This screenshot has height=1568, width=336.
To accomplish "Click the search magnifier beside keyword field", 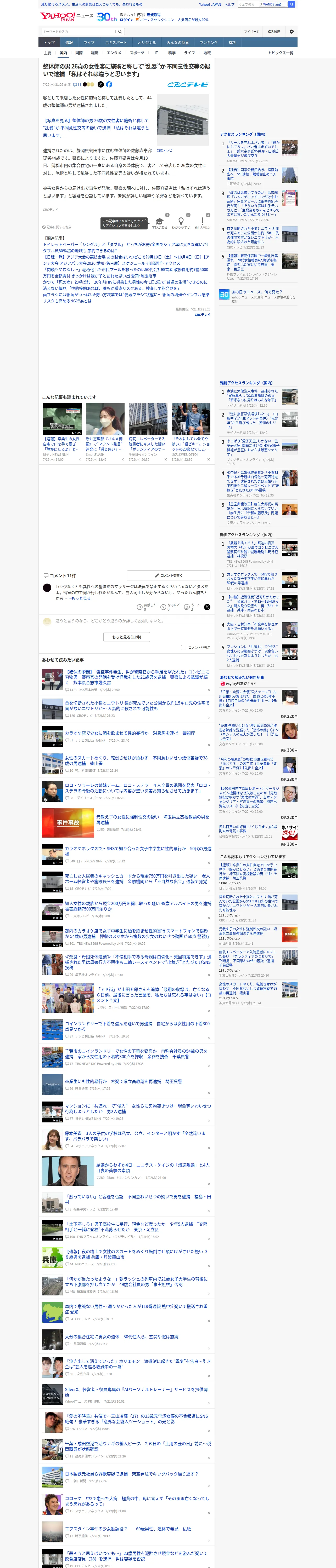I will tap(121, 32).
